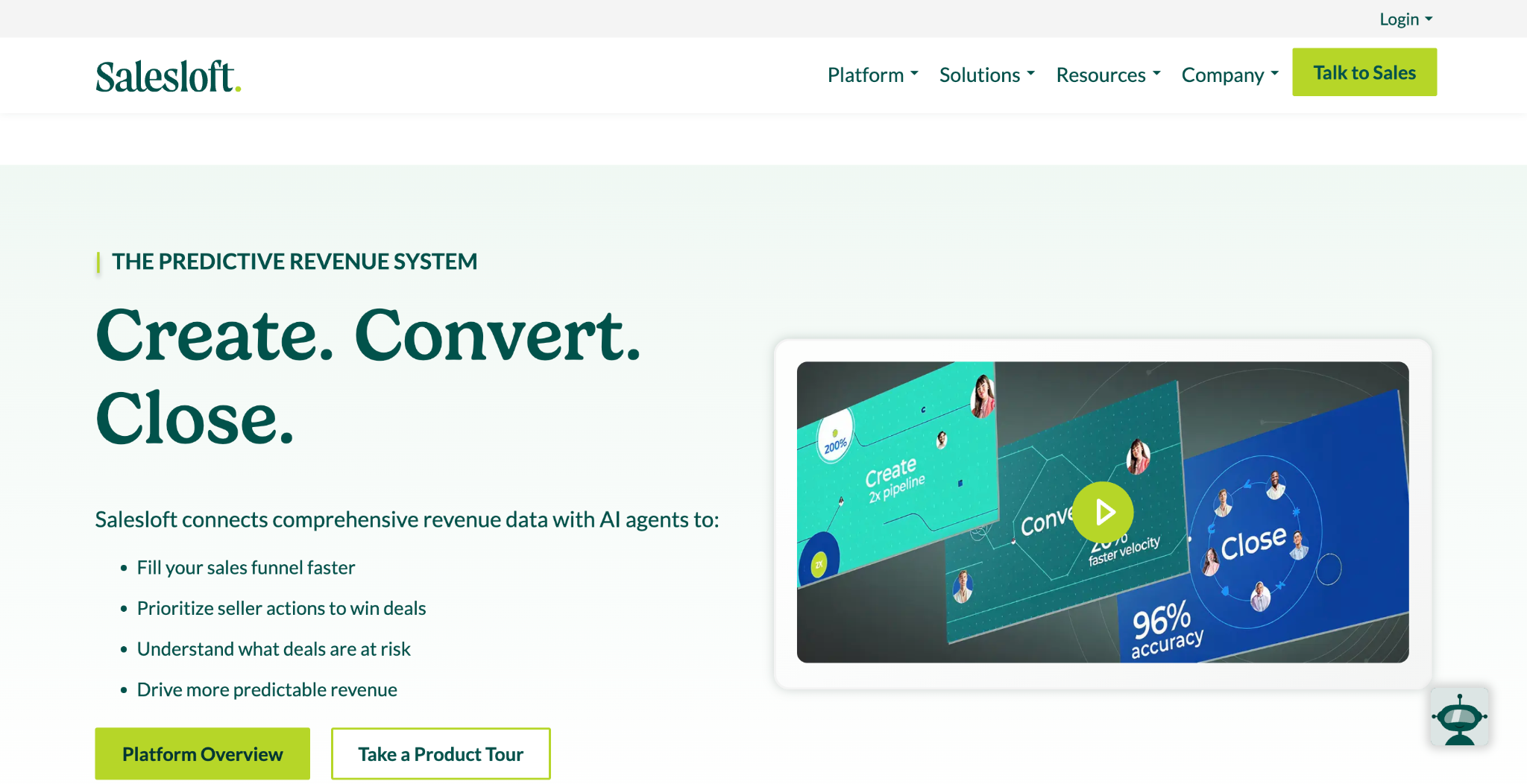Click "Drive more predictable revenue" bullet
The height and width of the screenshot is (784, 1527).
click(267, 690)
